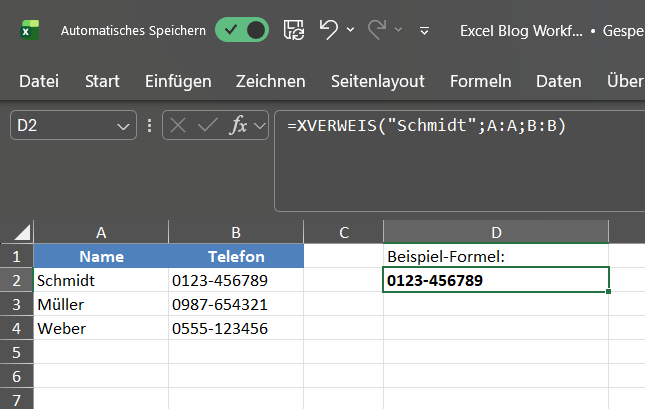This screenshot has width=645, height=409.
Task: Select row 5 header
Action: (16, 352)
